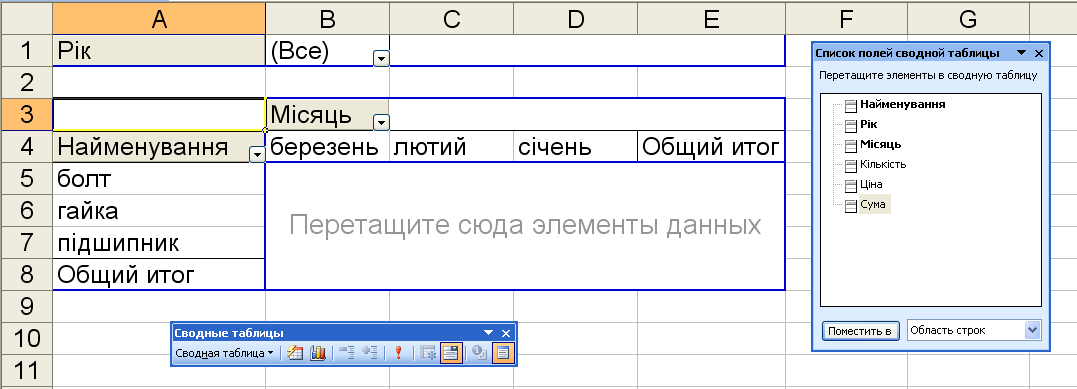Click the Поместить в button
Screen dimensions: 1077x389
pos(861,331)
